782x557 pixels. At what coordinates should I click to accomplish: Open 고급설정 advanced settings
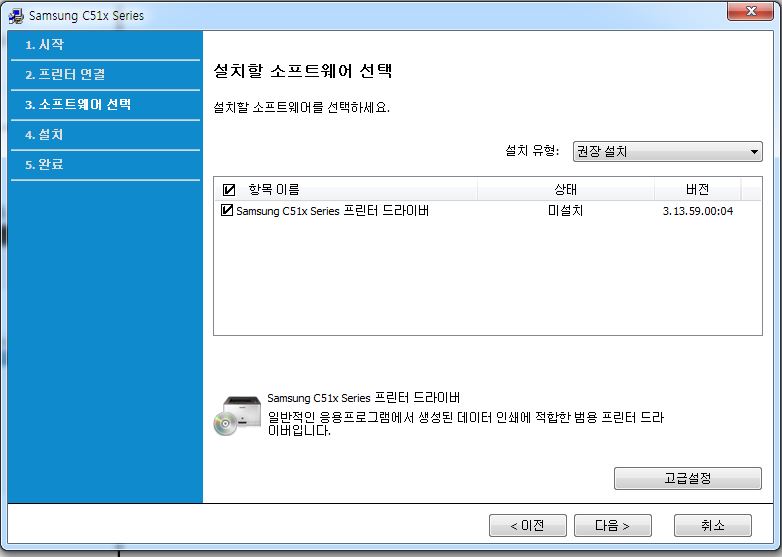coord(688,478)
